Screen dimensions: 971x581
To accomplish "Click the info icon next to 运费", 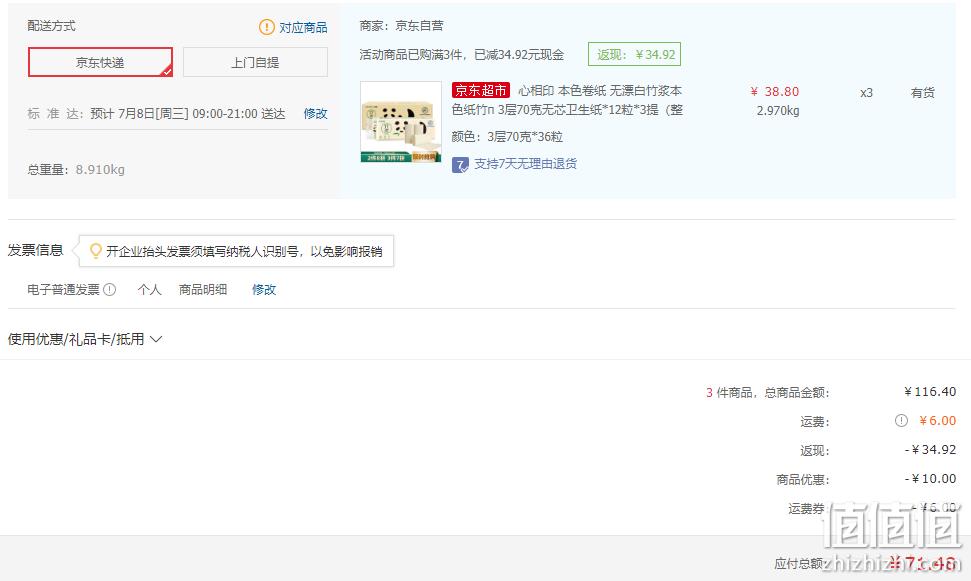I will click(x=901, y=421).
